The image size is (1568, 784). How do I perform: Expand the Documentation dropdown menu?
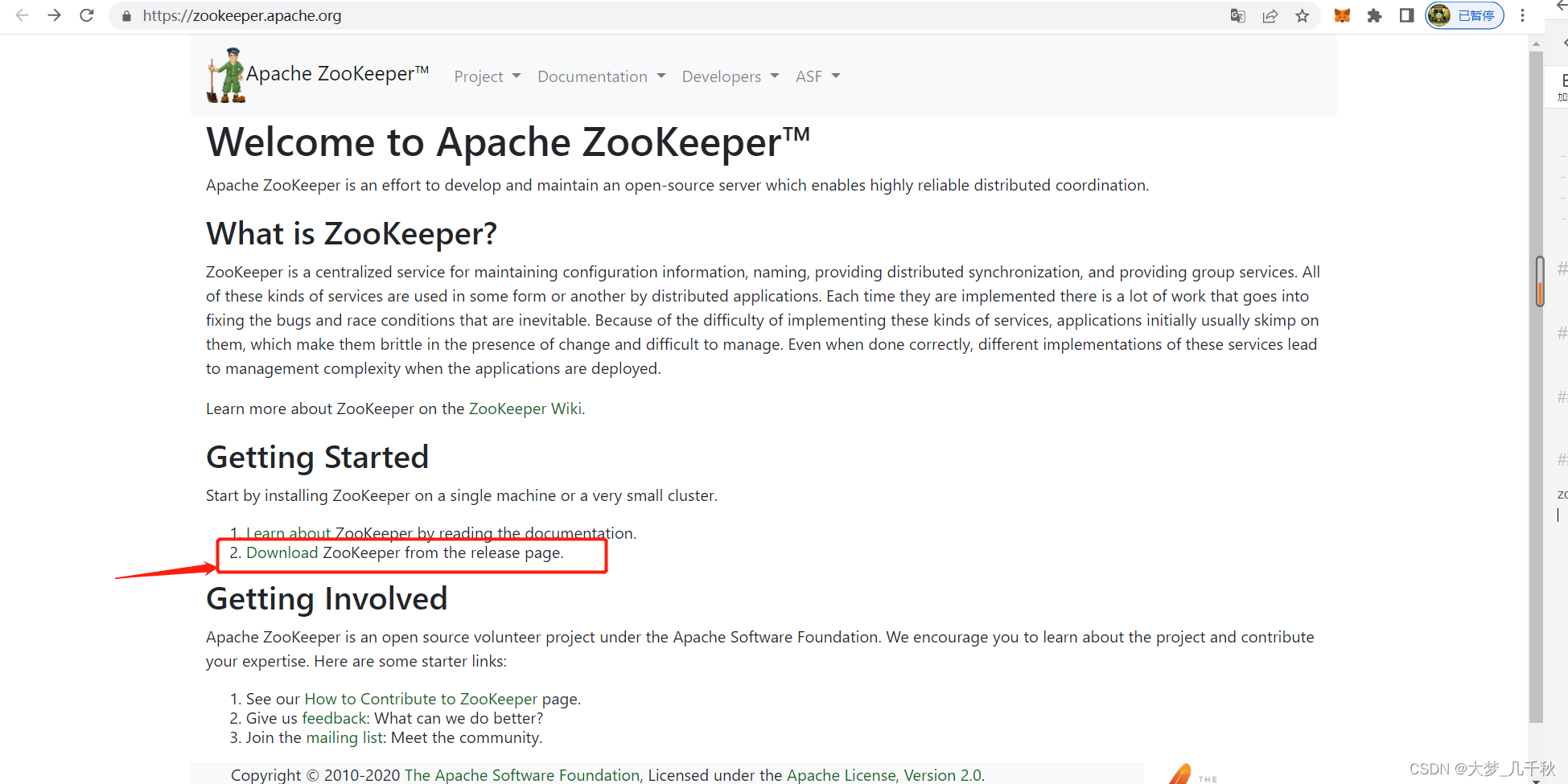(601, 76)
